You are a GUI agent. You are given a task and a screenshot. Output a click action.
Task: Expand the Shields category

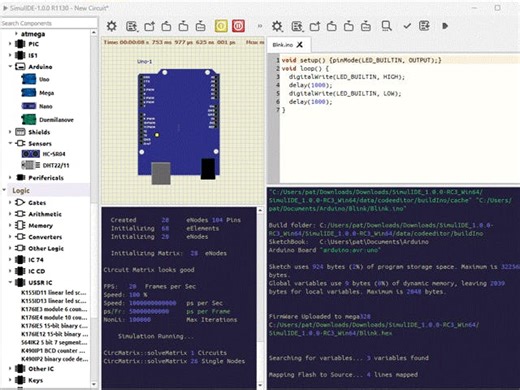click(10, 132)
